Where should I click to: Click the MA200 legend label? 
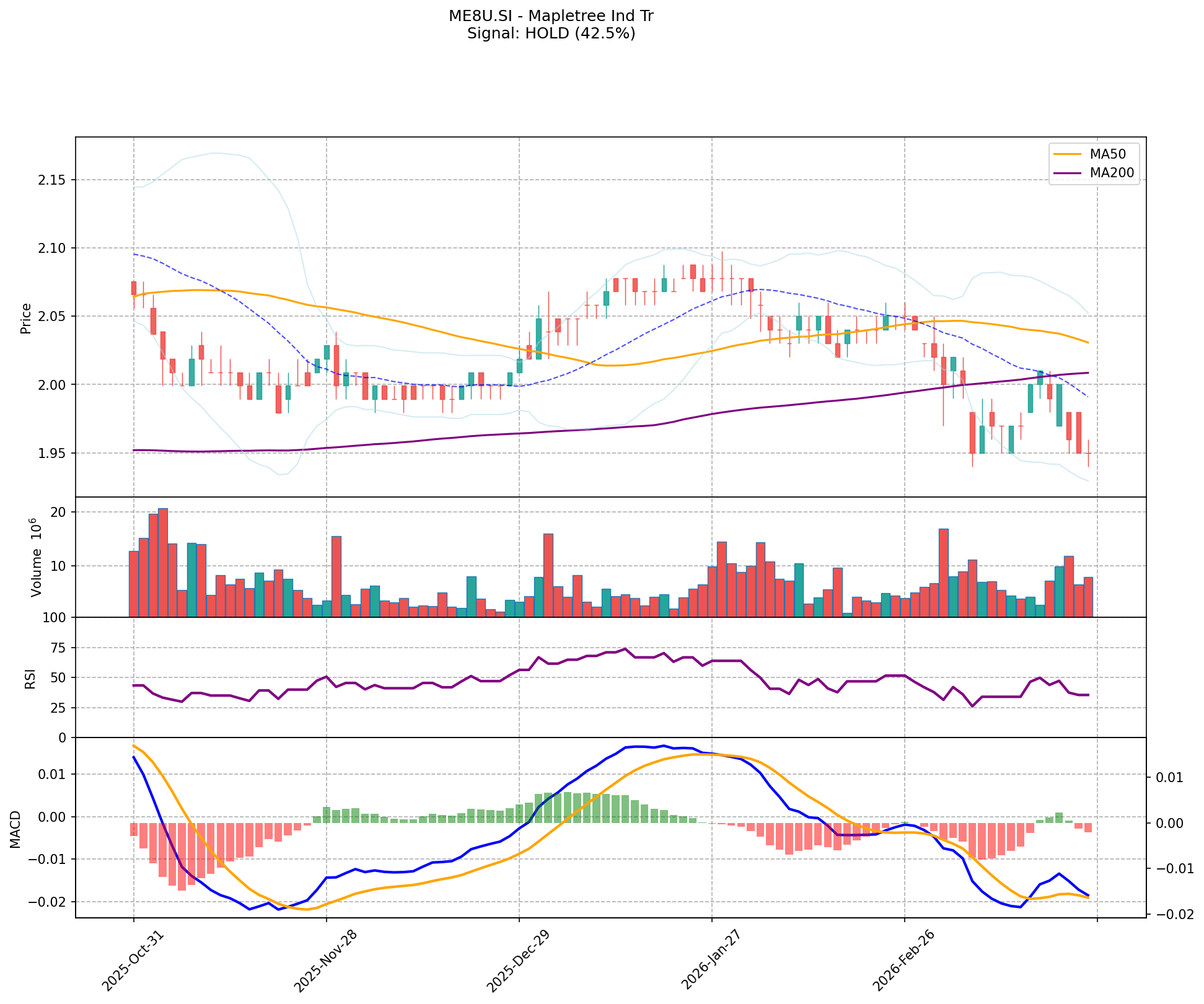coord(1112,173)
